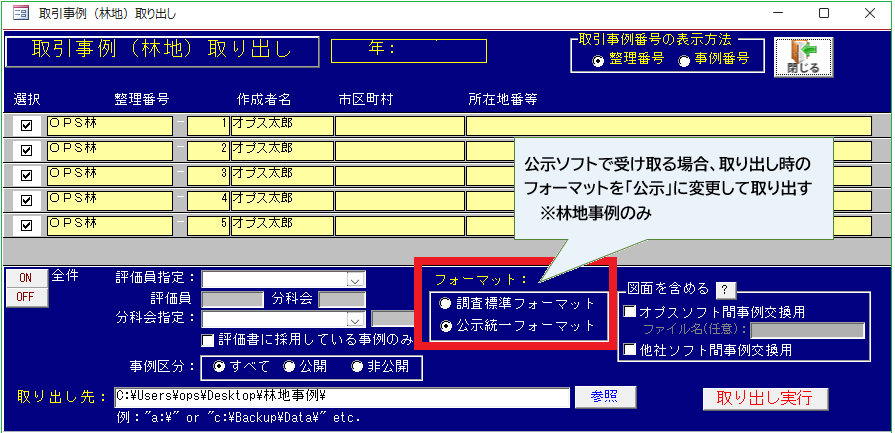Expand the 評価員指定 dropdown

click(x=354, y=280)
